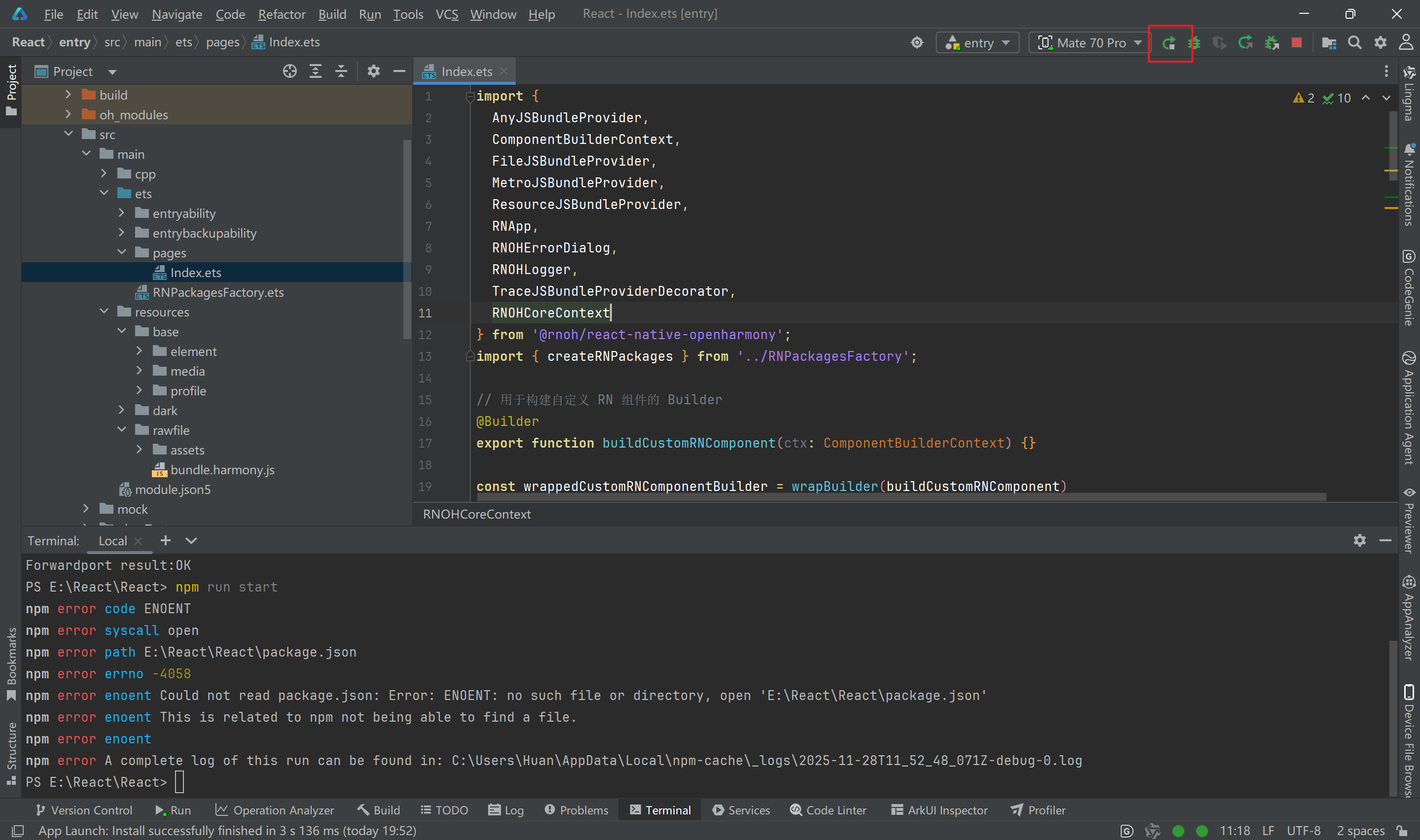1420x840 pixels.
Task: Open Project Structure from the toolbar
Action: tap(1328, 43)
